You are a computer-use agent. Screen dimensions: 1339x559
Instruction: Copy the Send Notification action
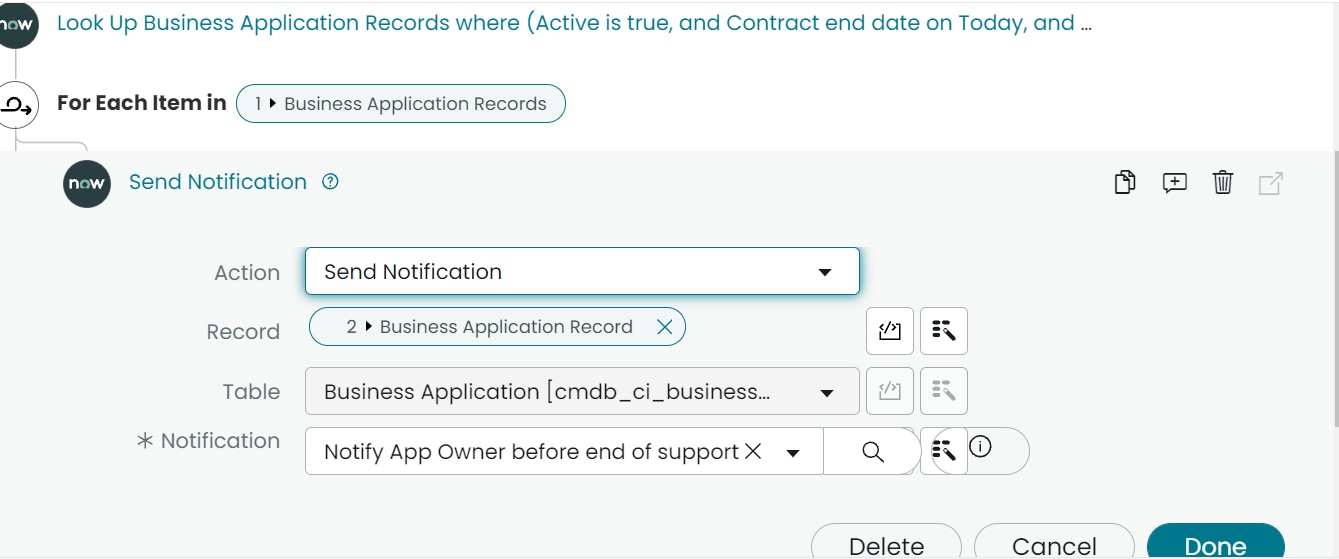(1125, 183)
